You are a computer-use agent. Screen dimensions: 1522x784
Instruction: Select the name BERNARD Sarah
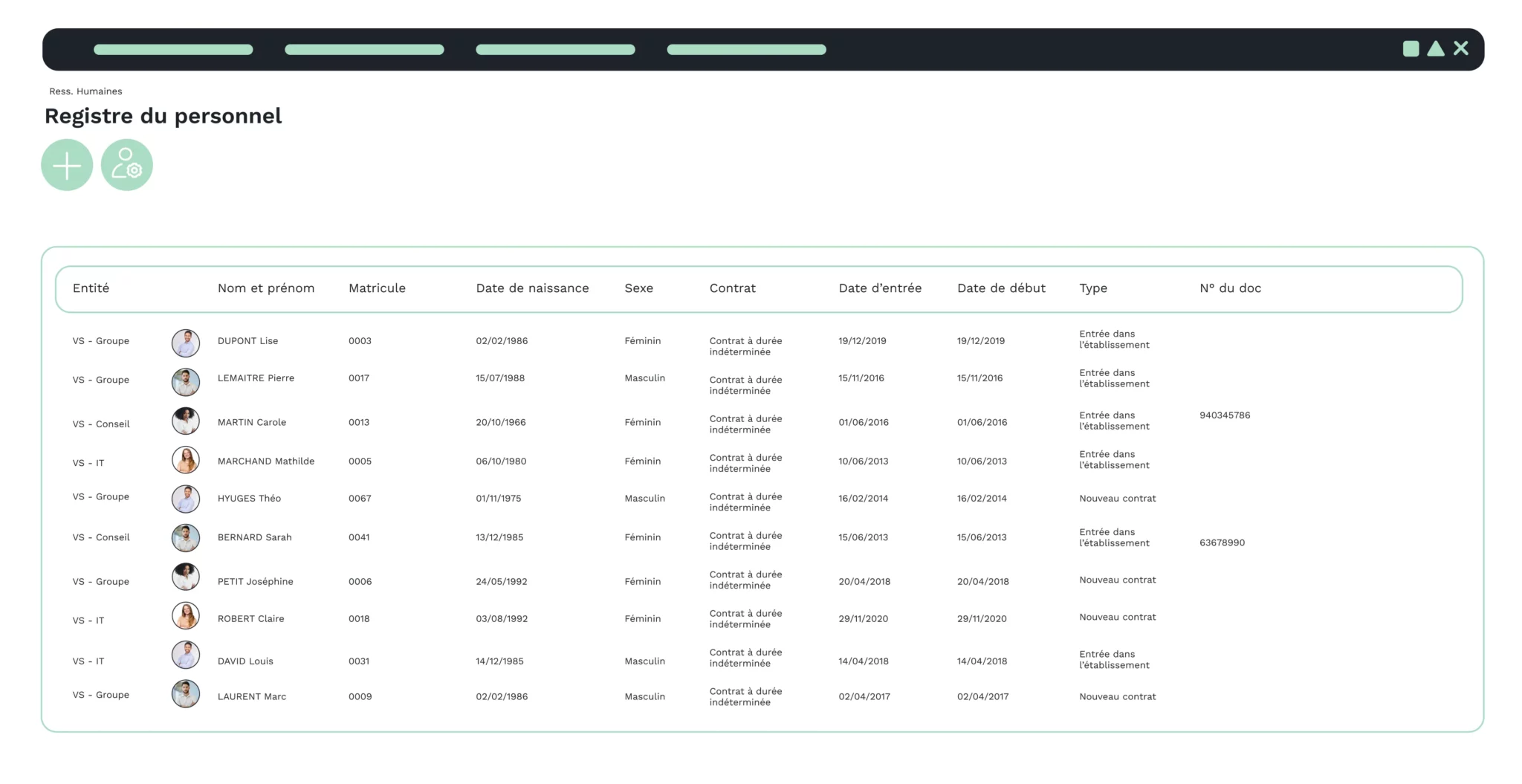(x=254, y=537)
